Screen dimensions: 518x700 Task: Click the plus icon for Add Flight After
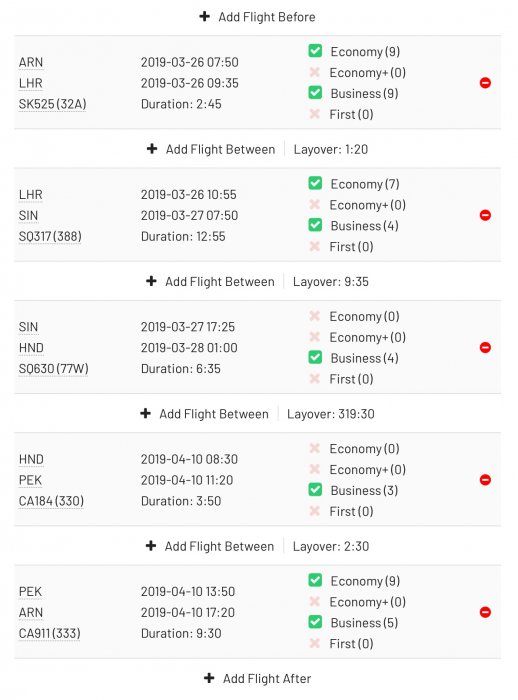[209, 678]
